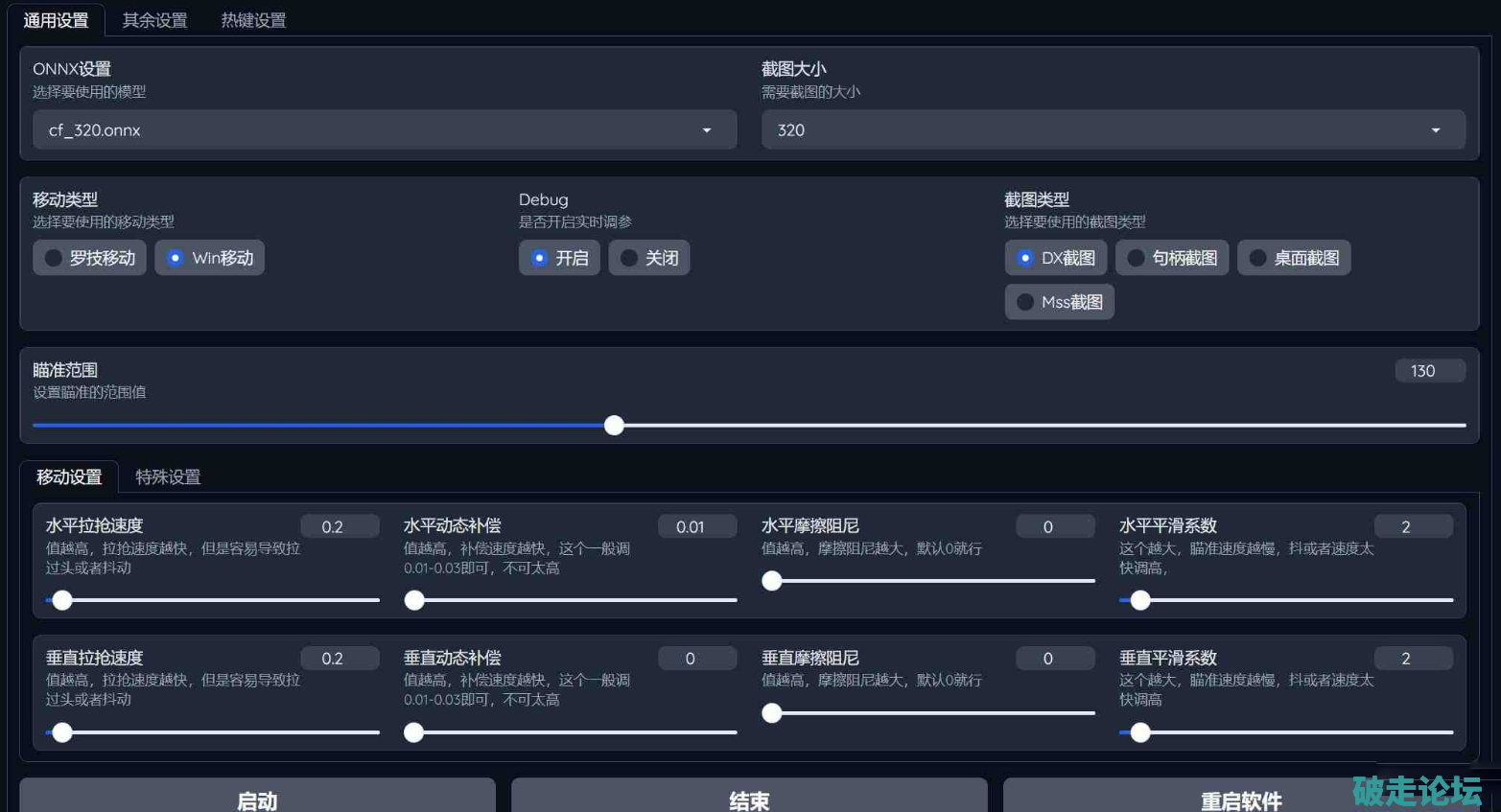Open the ONNX model dropdown cf_320.onnx

click(x=384, y=129)
